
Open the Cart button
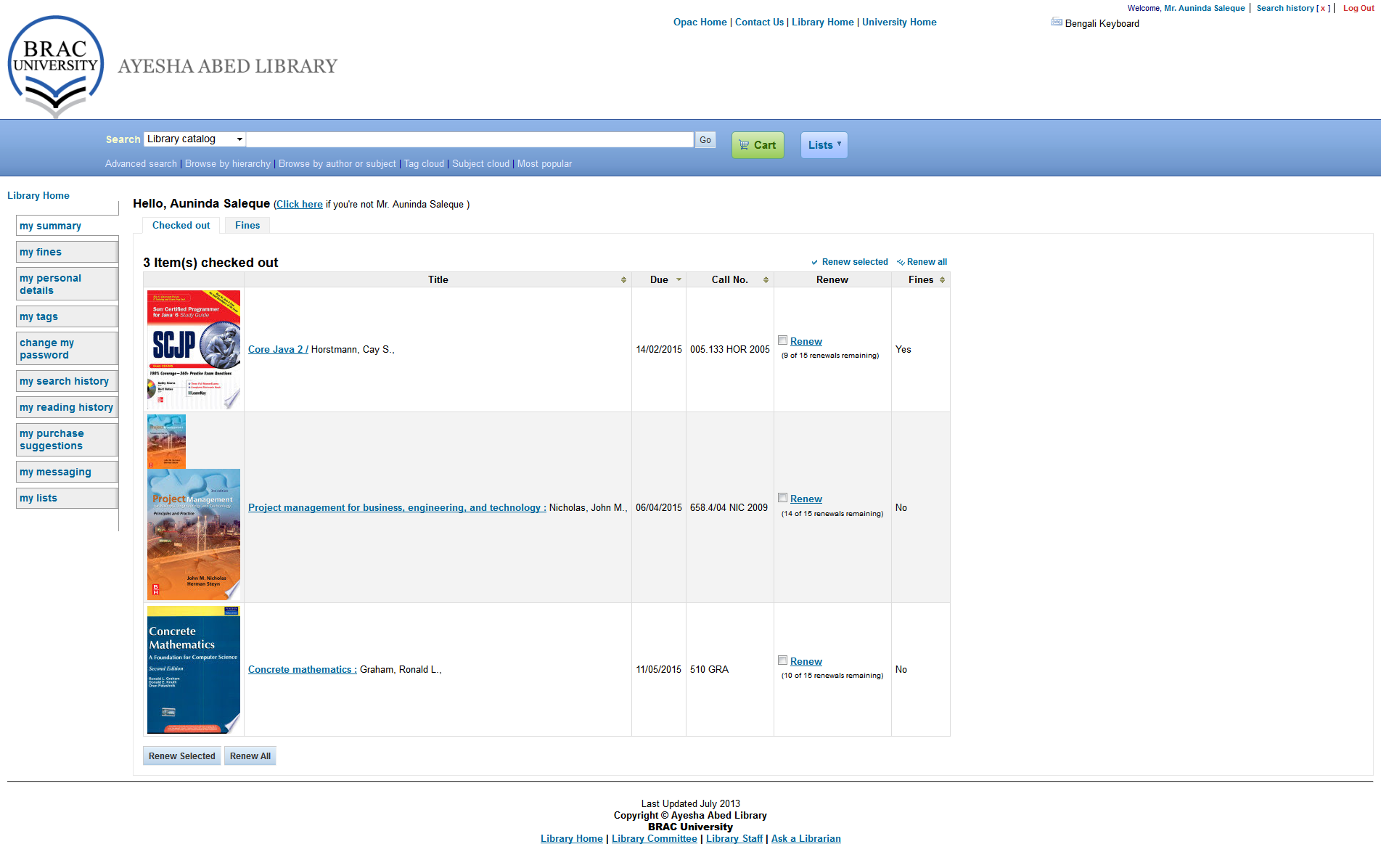coord(758,145)
